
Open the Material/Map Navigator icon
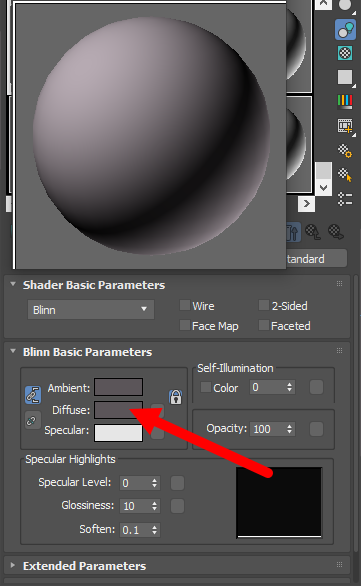(345, 199)
